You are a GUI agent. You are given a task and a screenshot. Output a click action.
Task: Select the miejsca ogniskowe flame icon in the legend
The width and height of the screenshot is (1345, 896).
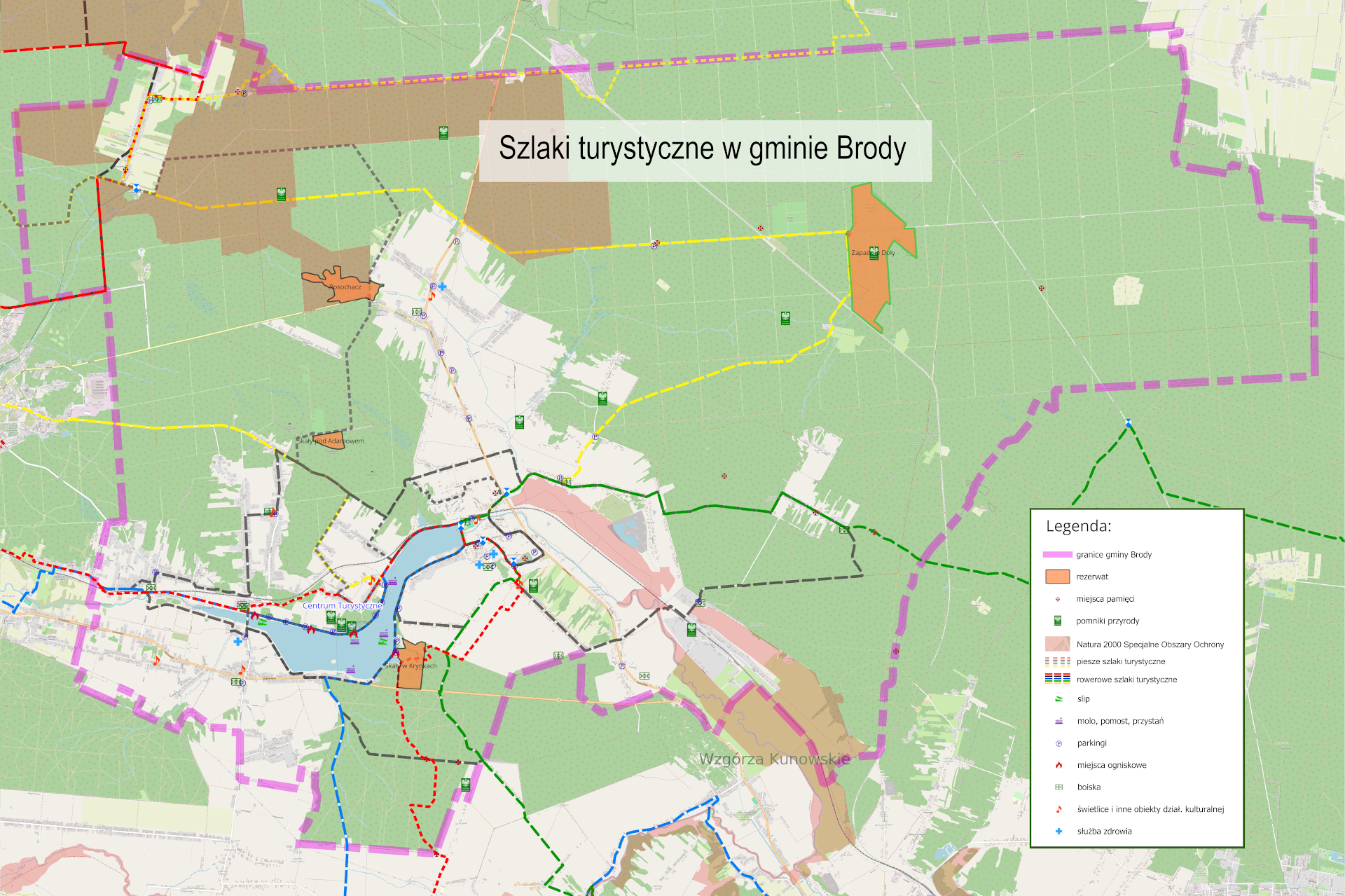1058,765
